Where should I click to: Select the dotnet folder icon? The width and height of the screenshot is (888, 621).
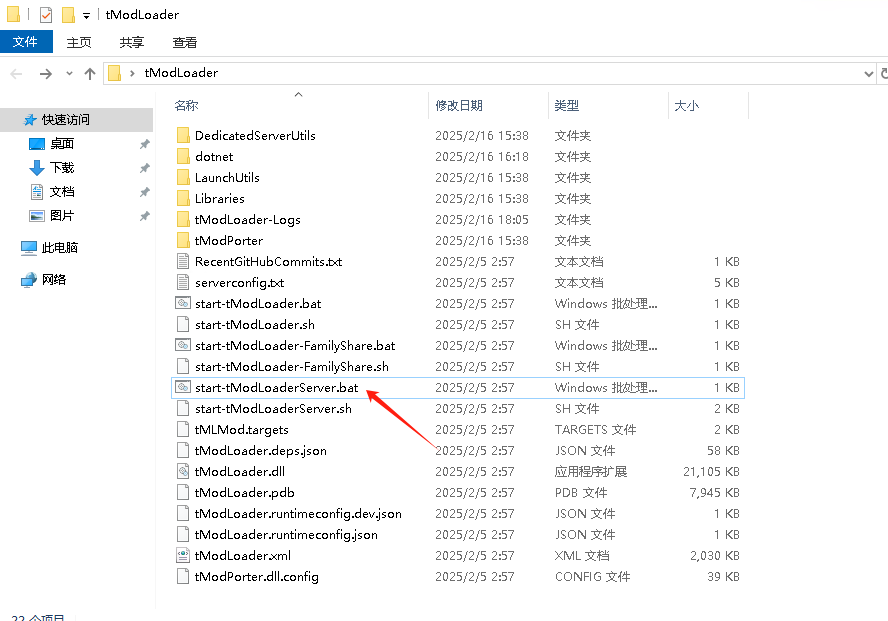tap(183, 156)
